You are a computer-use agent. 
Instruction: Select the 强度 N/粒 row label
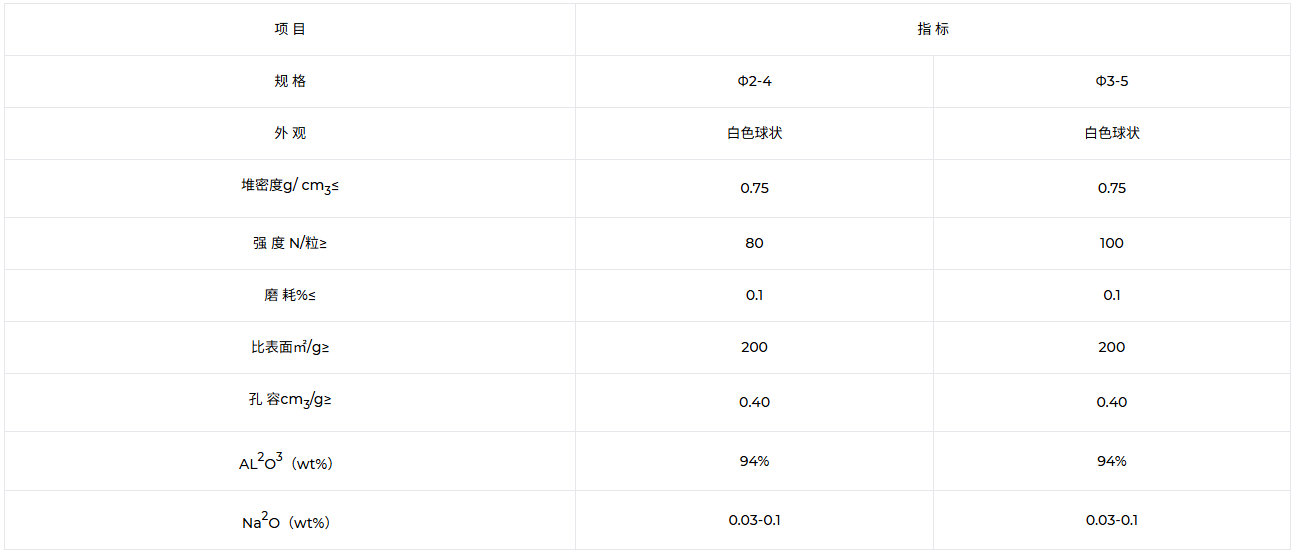coord(290,243)
